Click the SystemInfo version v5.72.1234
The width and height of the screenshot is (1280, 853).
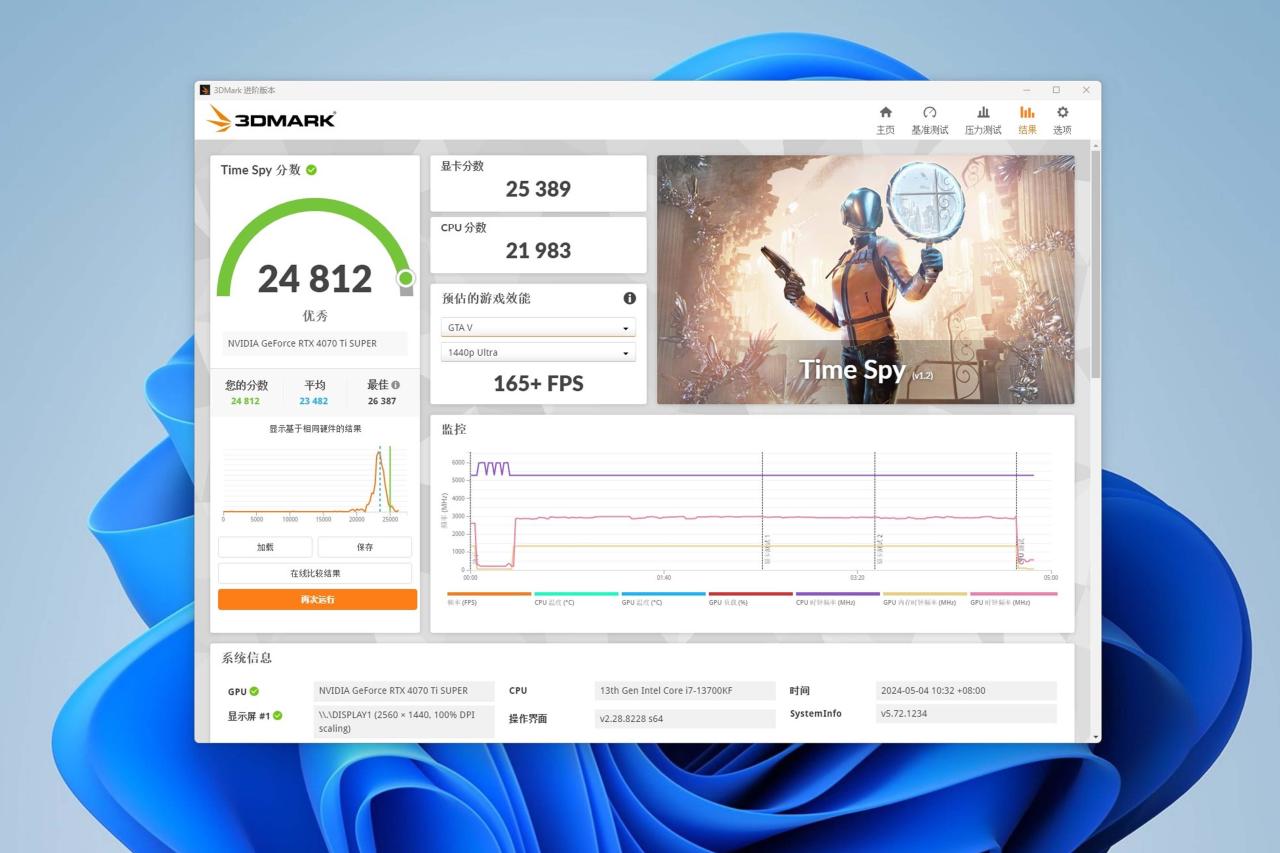click(x=966, y=714)
